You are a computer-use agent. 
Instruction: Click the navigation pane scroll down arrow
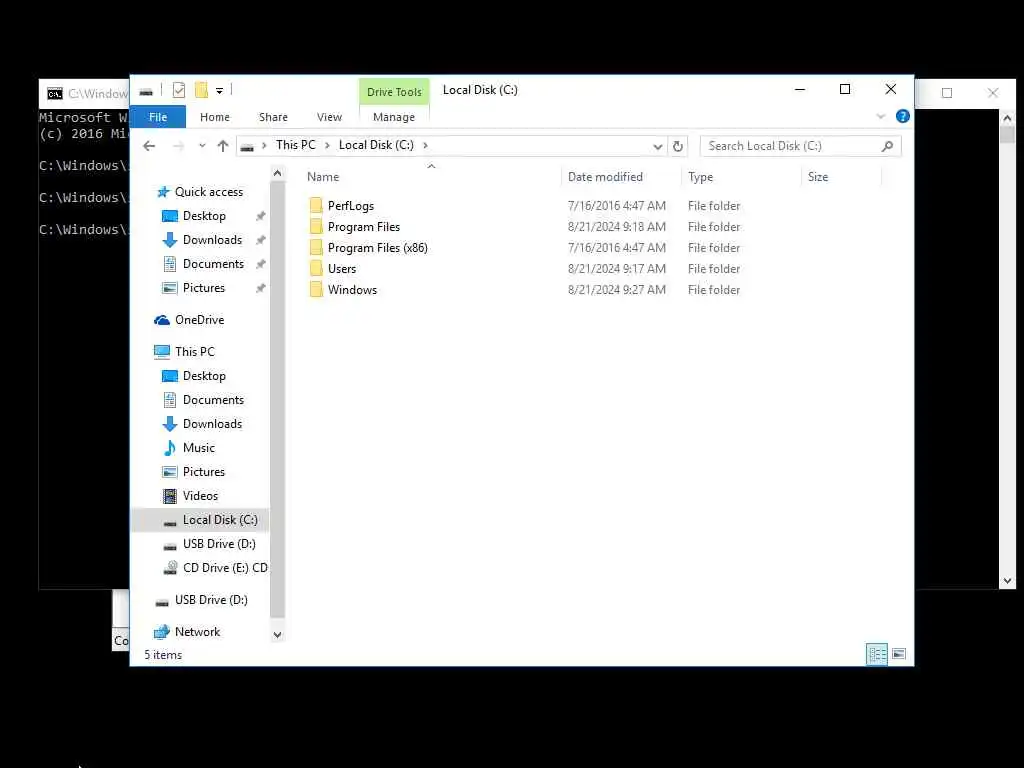click(x=278, y=634)
